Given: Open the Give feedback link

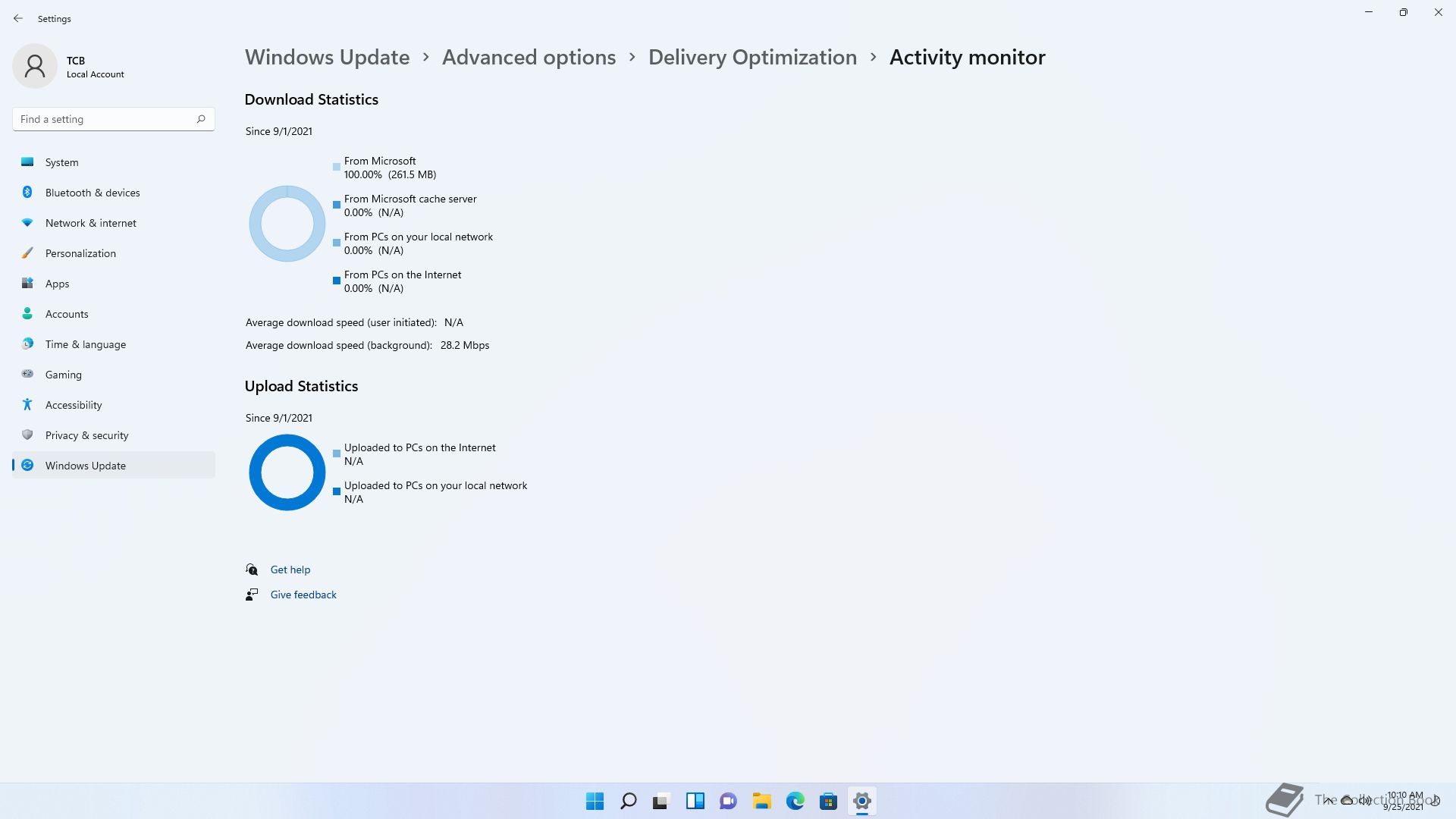Looking at the screenshot, I should click(x=303, y=595).
